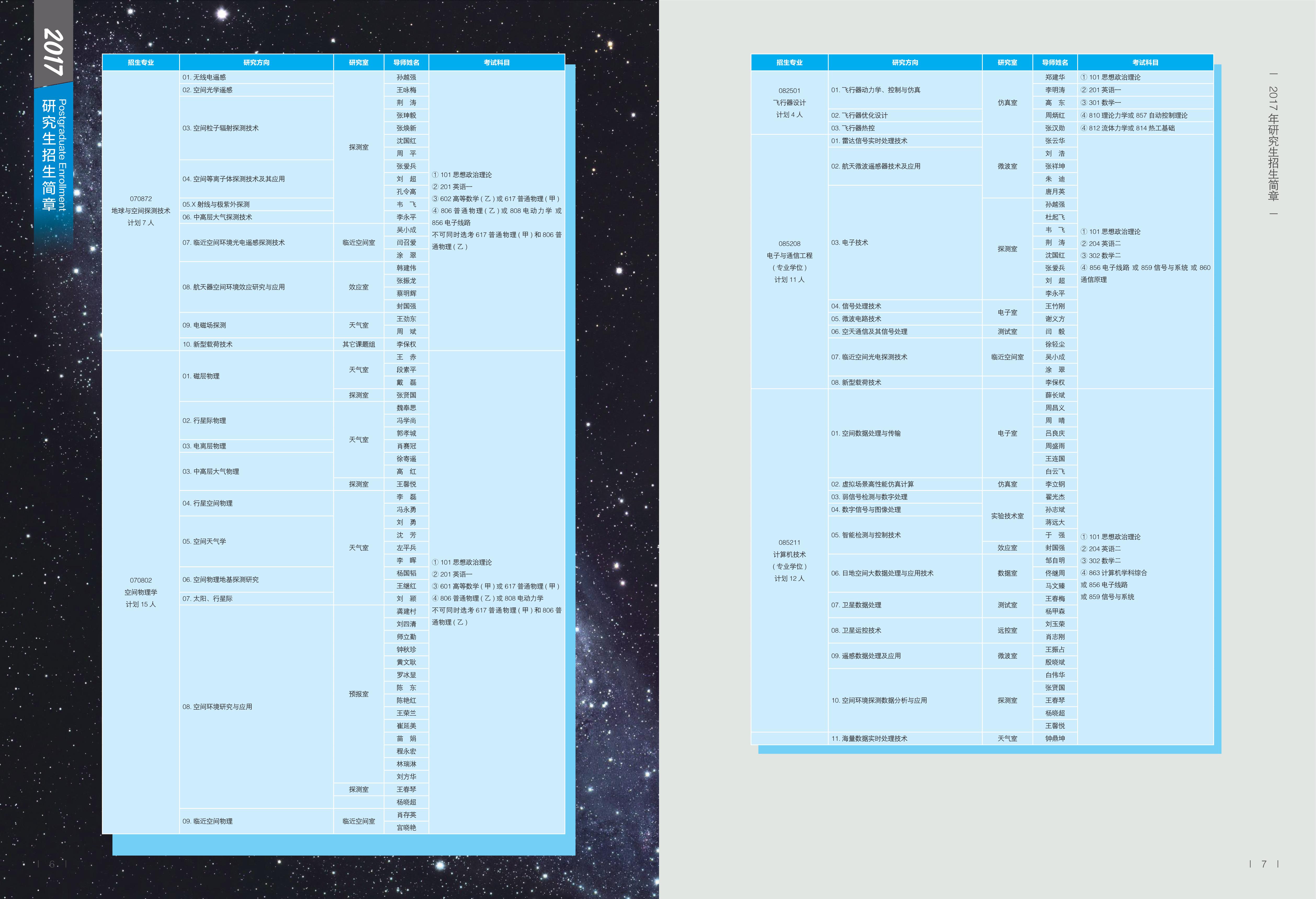Click advisor name 钟鼎坤
Image resolution: width=1316 pixels, height=899 pixels.
click(x=1054, y=738)
